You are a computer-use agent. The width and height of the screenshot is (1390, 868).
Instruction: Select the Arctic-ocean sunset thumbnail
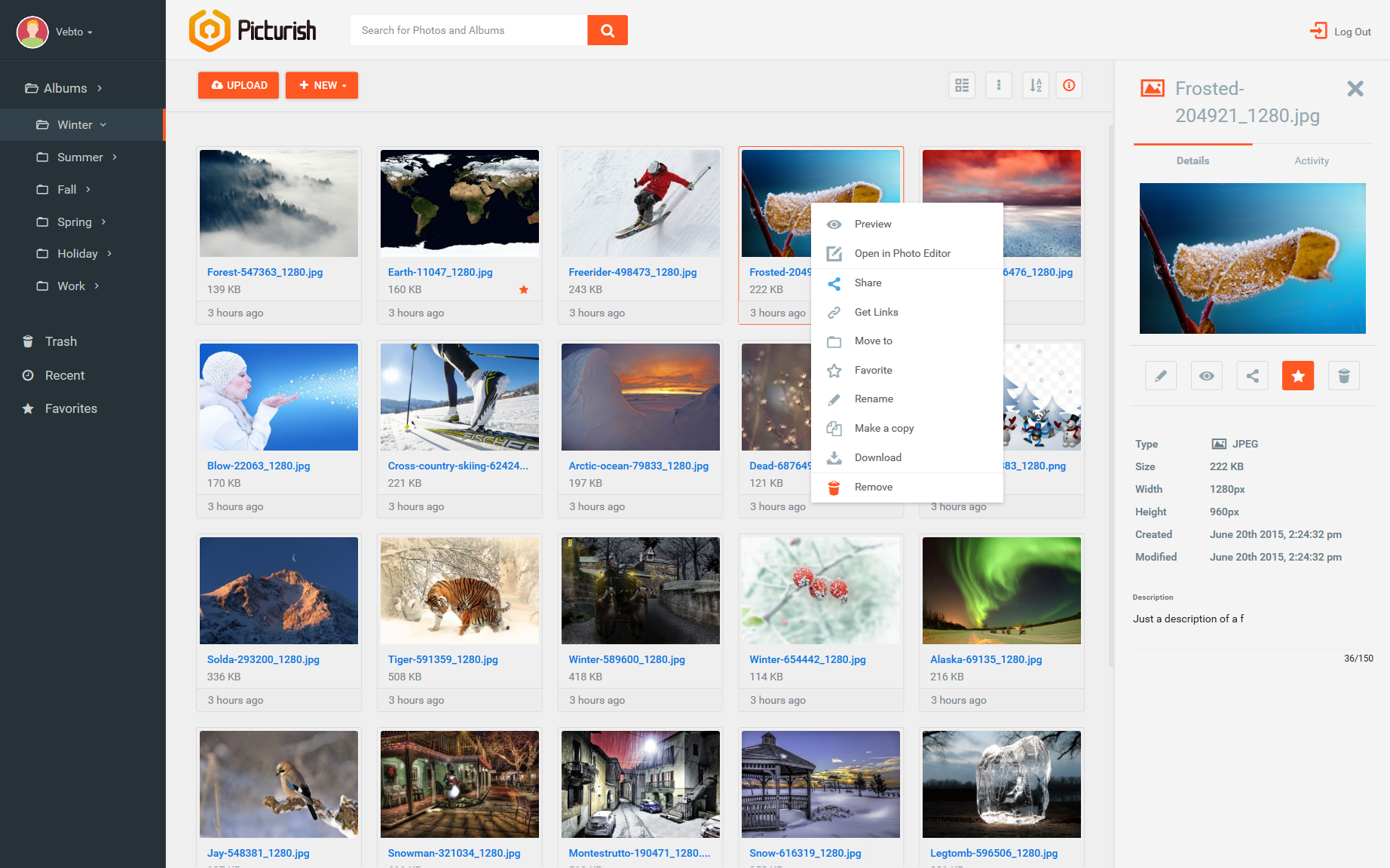pyautogui.click(x=641, y=397)
